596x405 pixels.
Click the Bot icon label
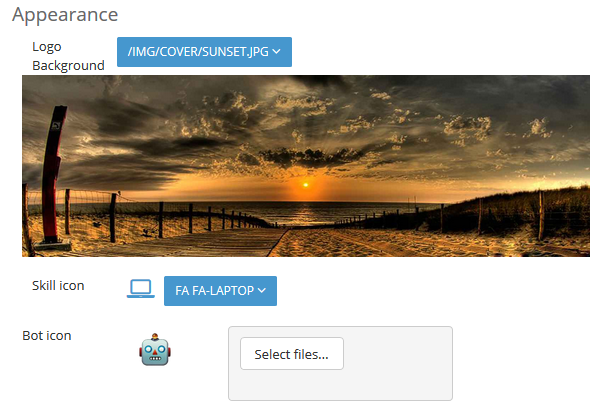click(x=47, y=335)
